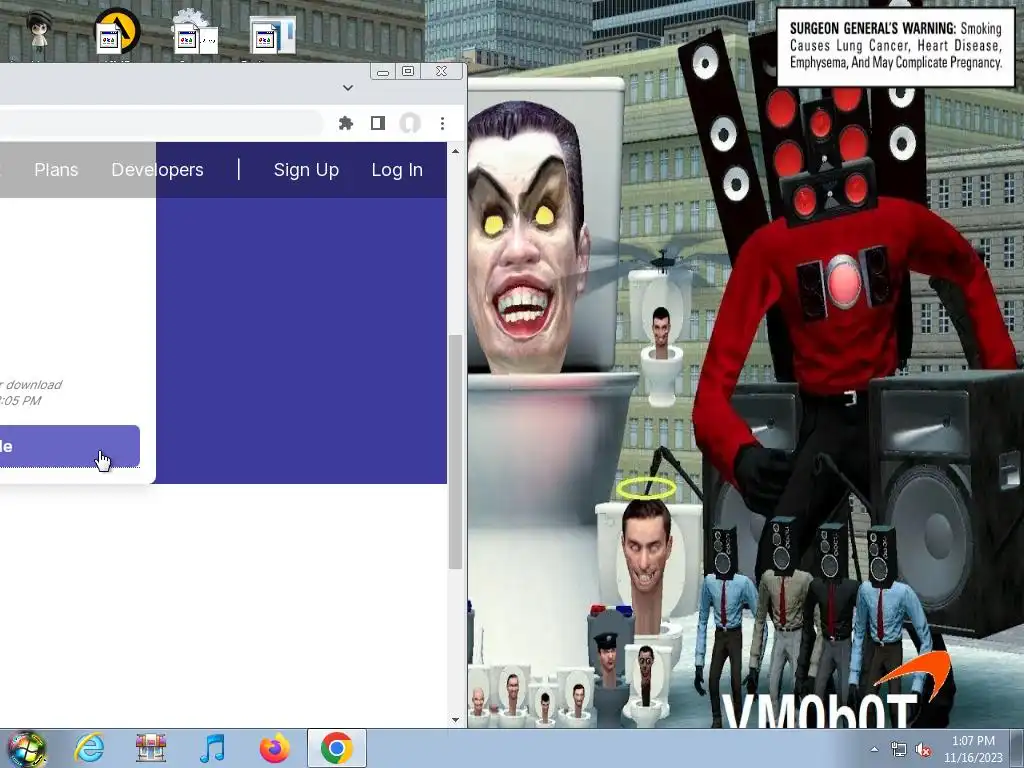Open the Developers menu item
The image size is (1024, 768).
click(x=157, y=170)
